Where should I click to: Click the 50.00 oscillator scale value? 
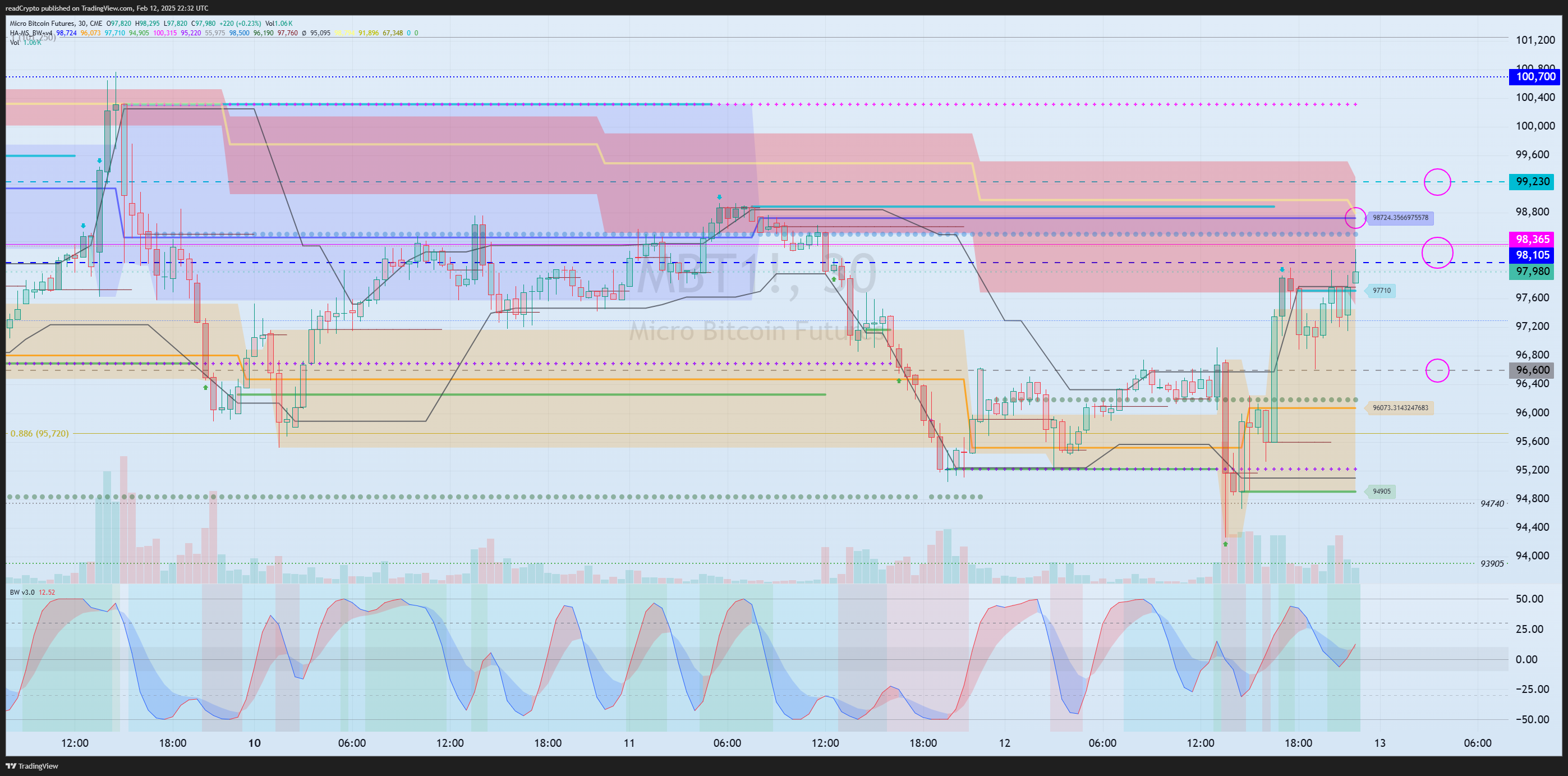coord(1529,599)
